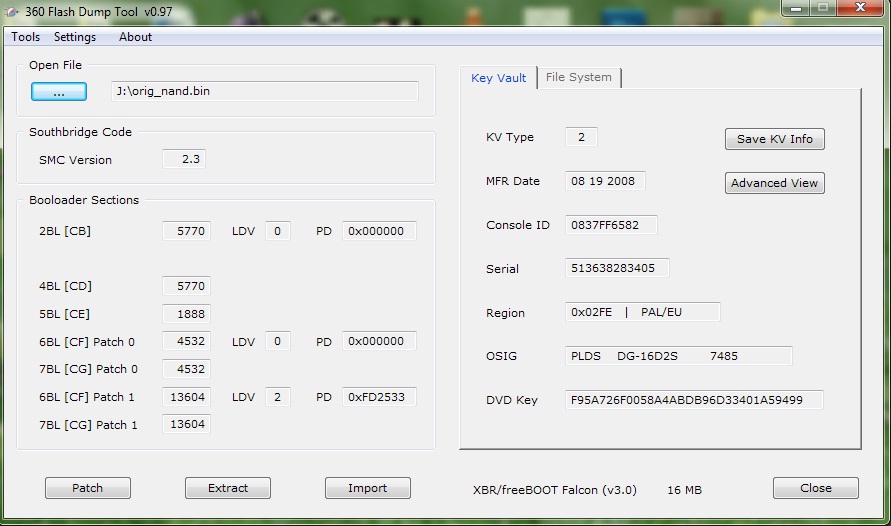
Task: Click the browse '...' open file button
Action: pos(59,91)
